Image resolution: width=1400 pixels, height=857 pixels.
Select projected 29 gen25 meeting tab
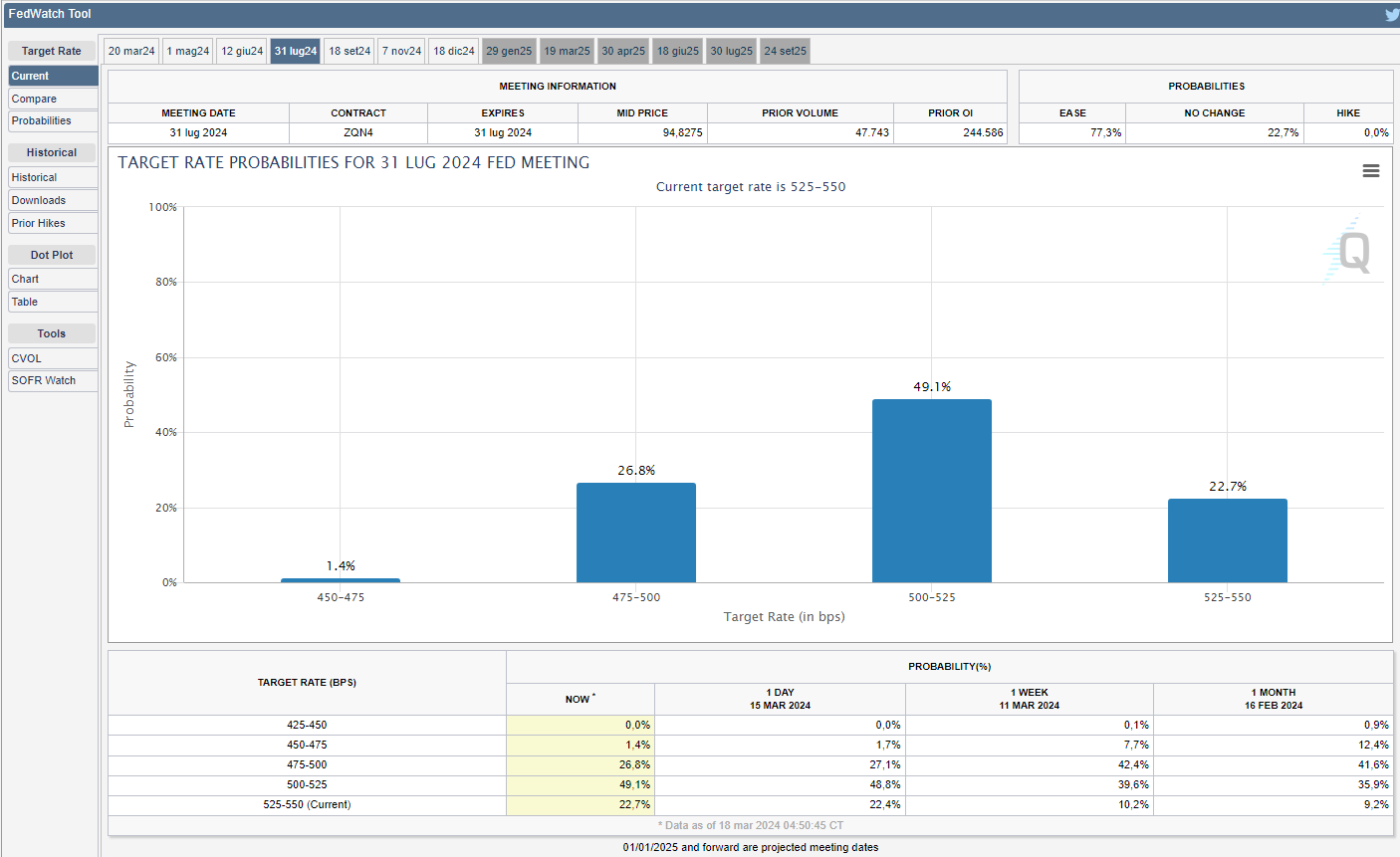tap(509, 51)
